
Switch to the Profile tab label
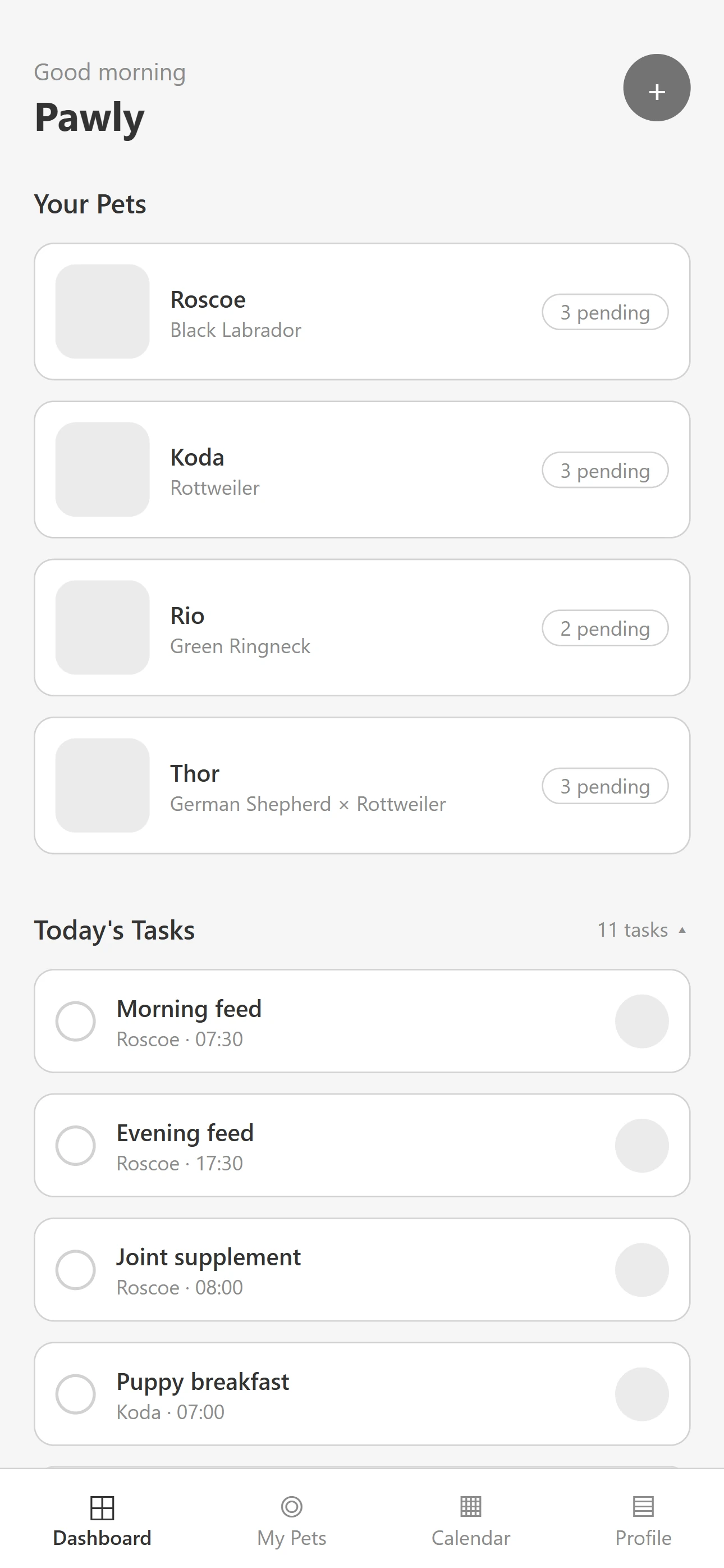[643, 1538]
